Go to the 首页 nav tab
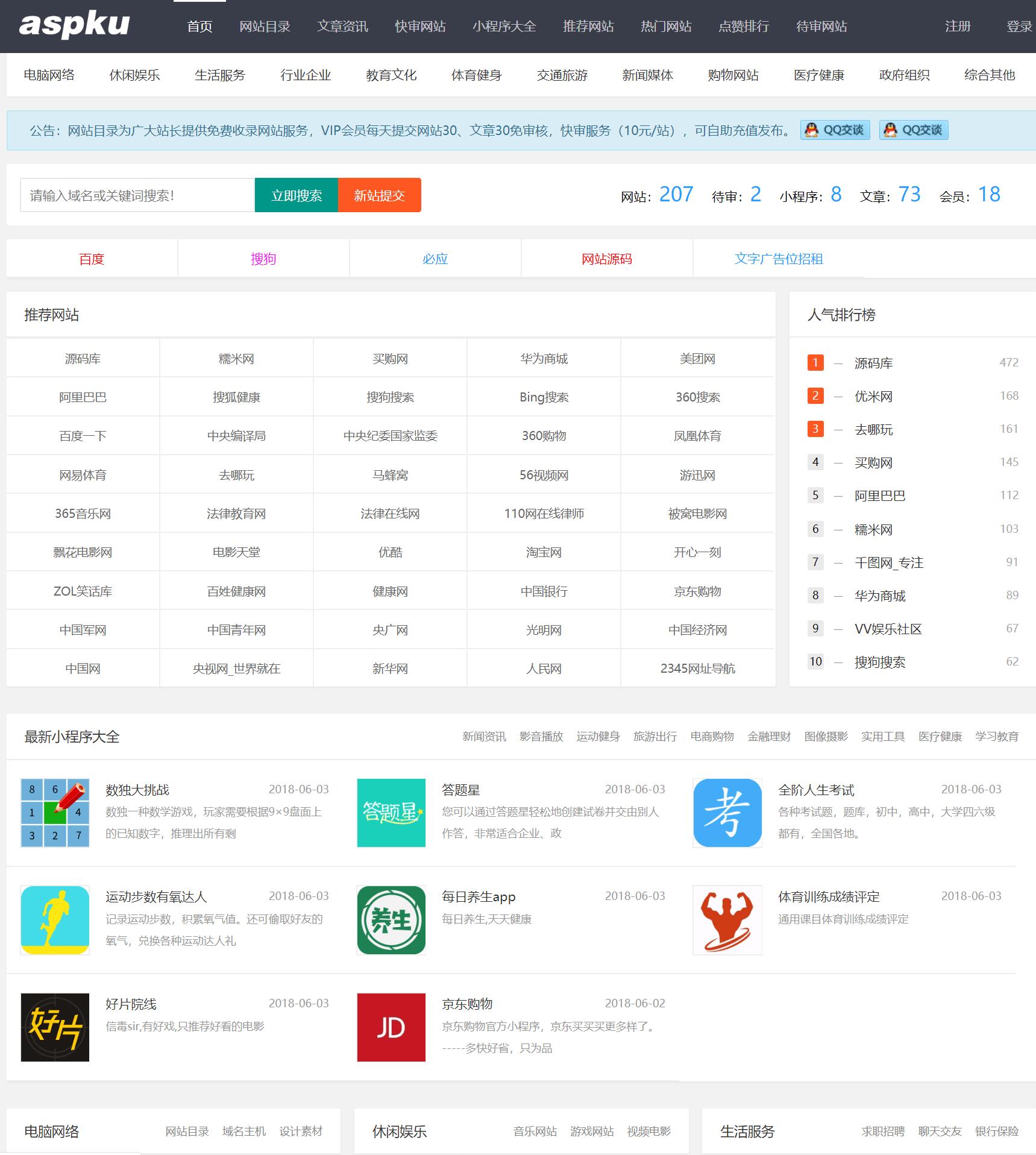Viewport: 1036px width, 1155px height. pyautogui.click(x=199, y=27)
